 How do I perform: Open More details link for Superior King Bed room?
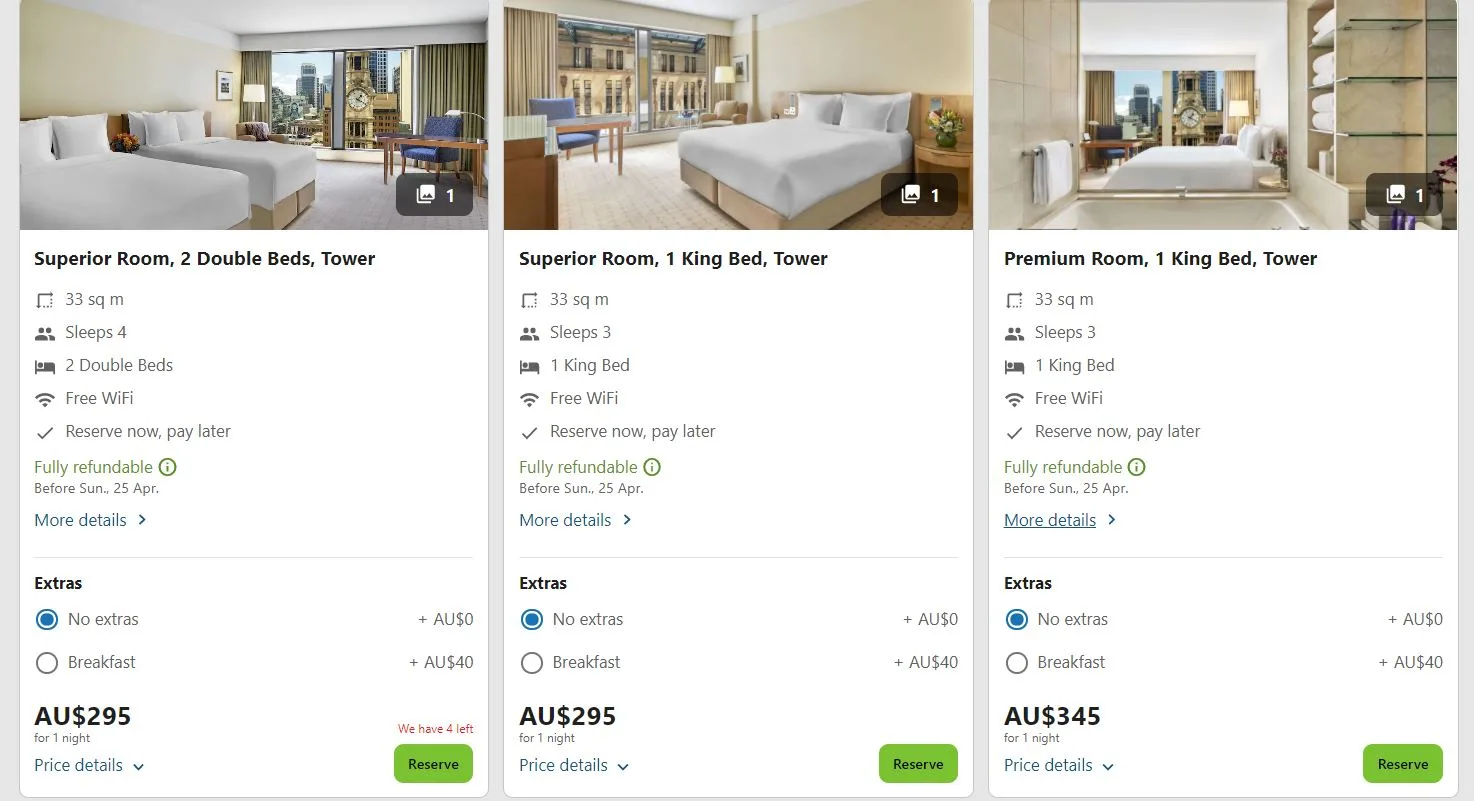click(x=566, y=520)
